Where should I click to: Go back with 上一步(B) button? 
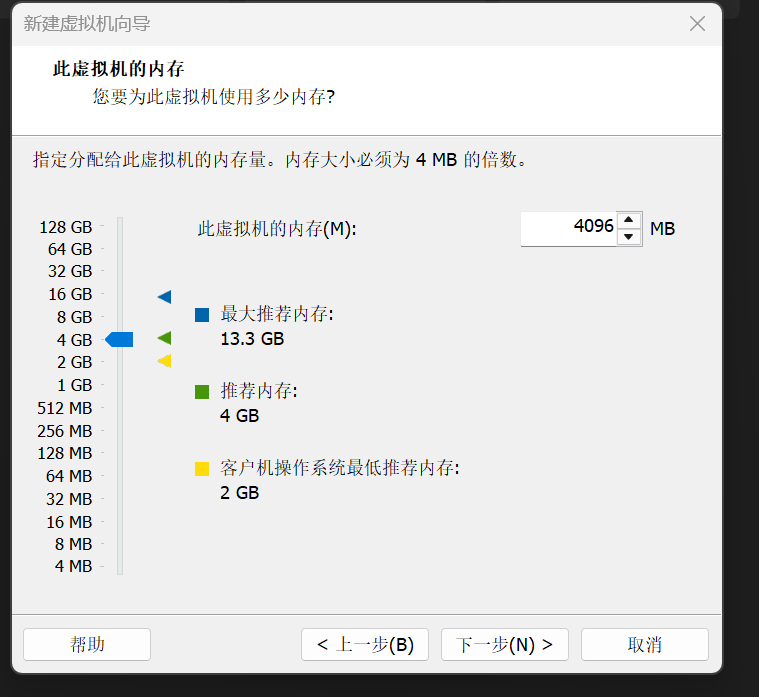365,644
